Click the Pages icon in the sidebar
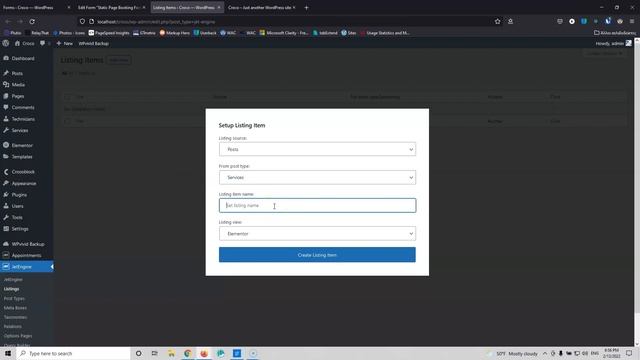 [6, 96]
